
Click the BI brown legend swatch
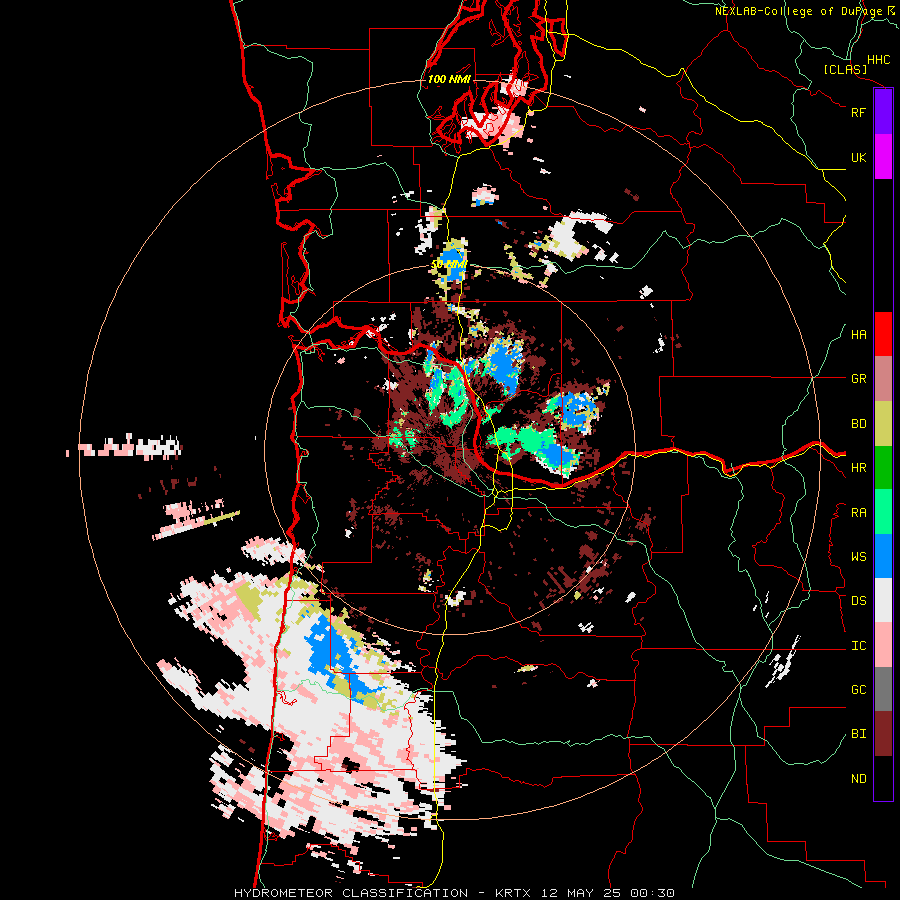click(x=883, y=734)
